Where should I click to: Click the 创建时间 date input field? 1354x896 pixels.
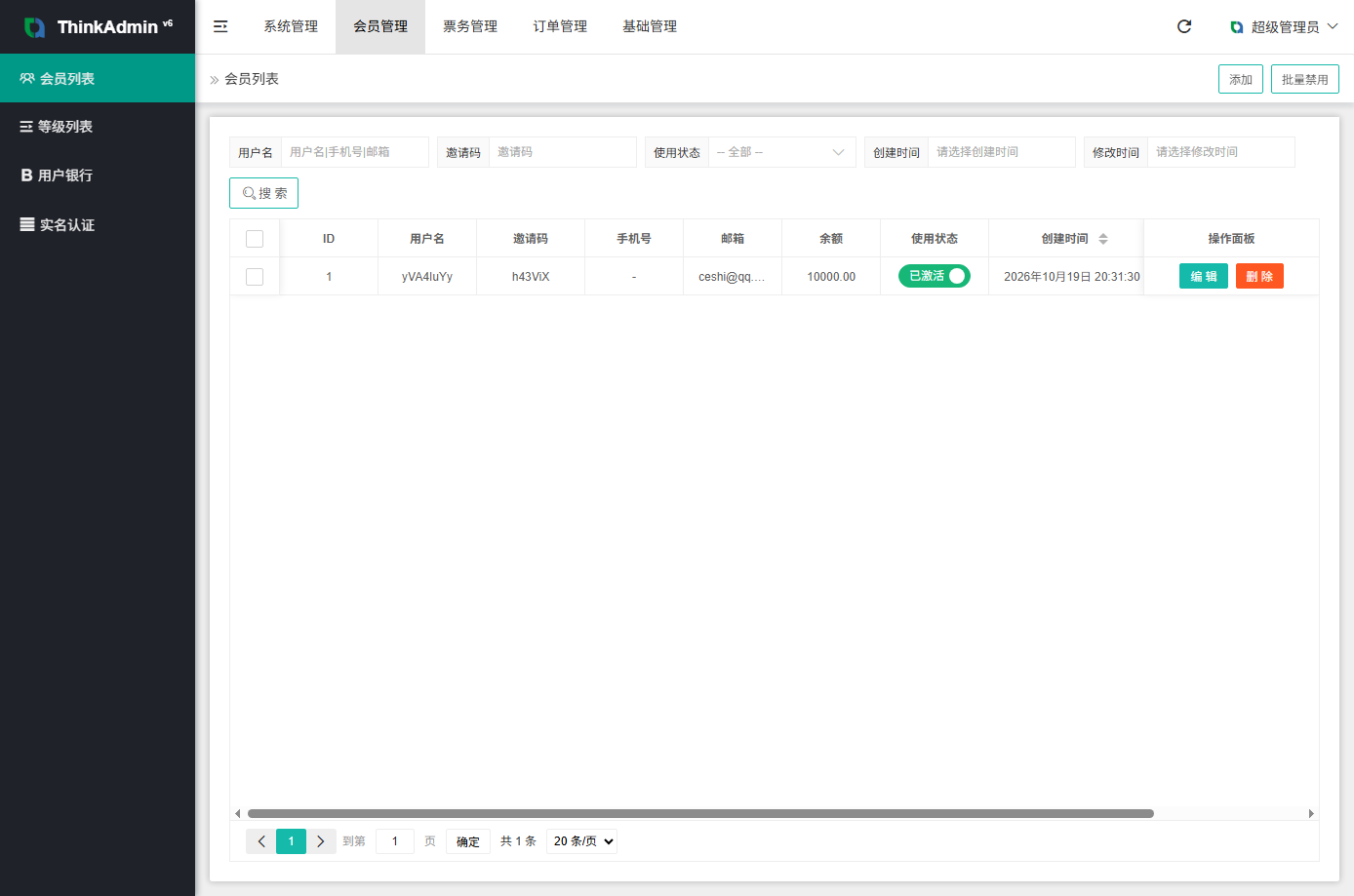(1002, 152)
